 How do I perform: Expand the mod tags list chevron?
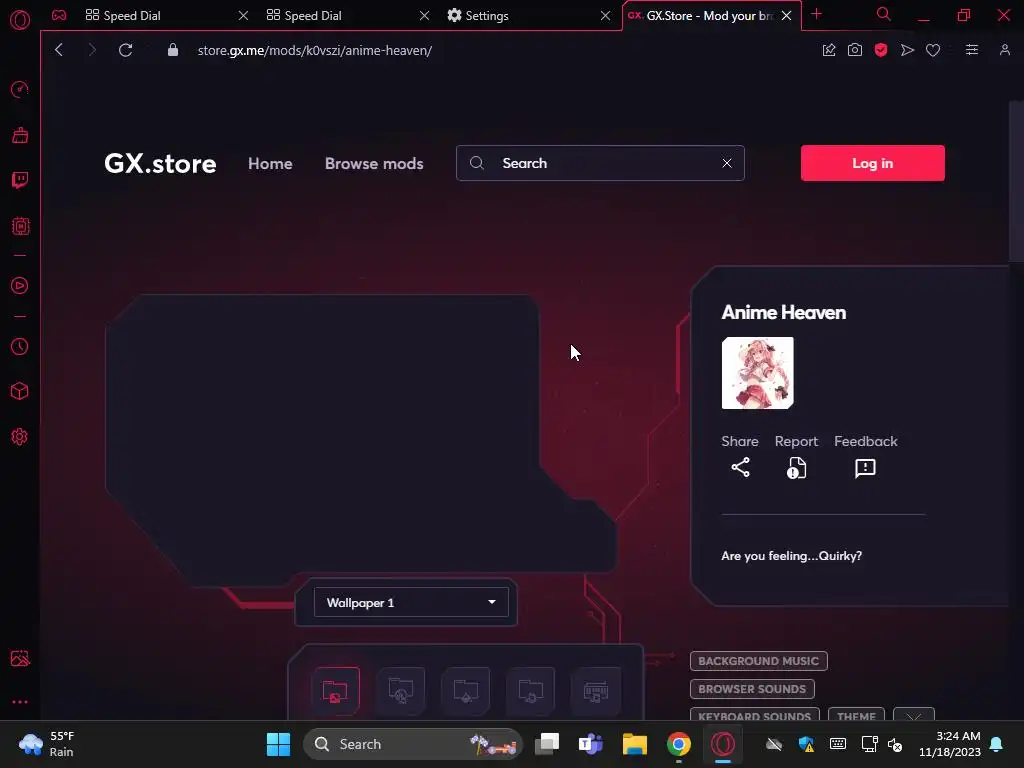914,716
